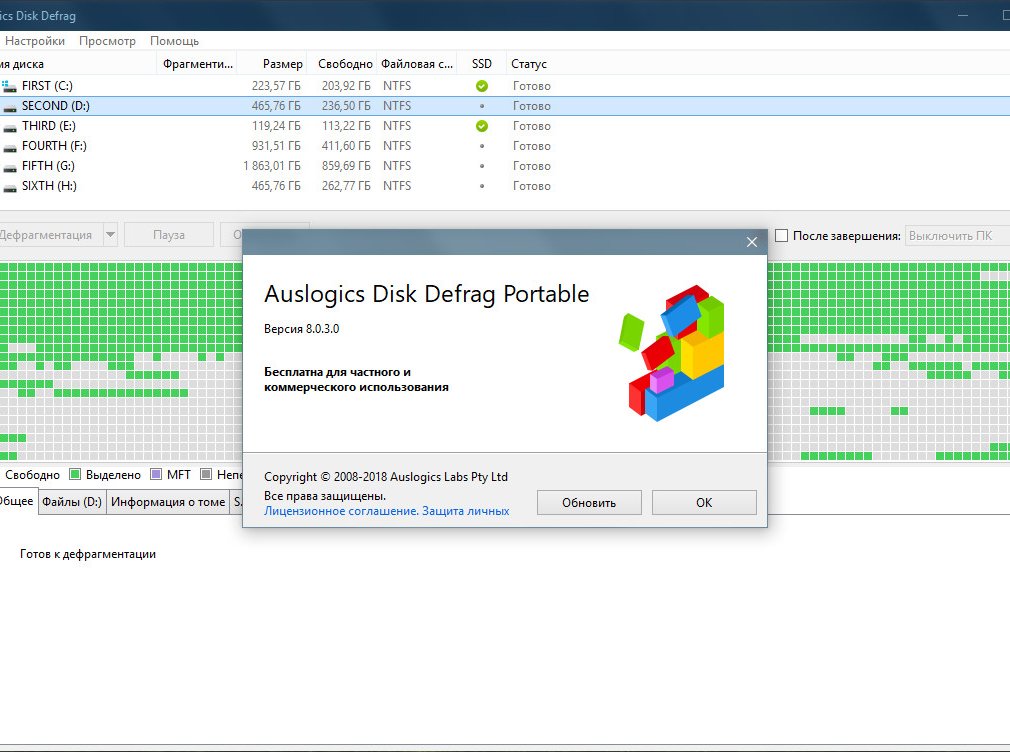Sort by the Свободно column header
The width and height of the screenshot is (1010, 752).
[x=342, y=64]
